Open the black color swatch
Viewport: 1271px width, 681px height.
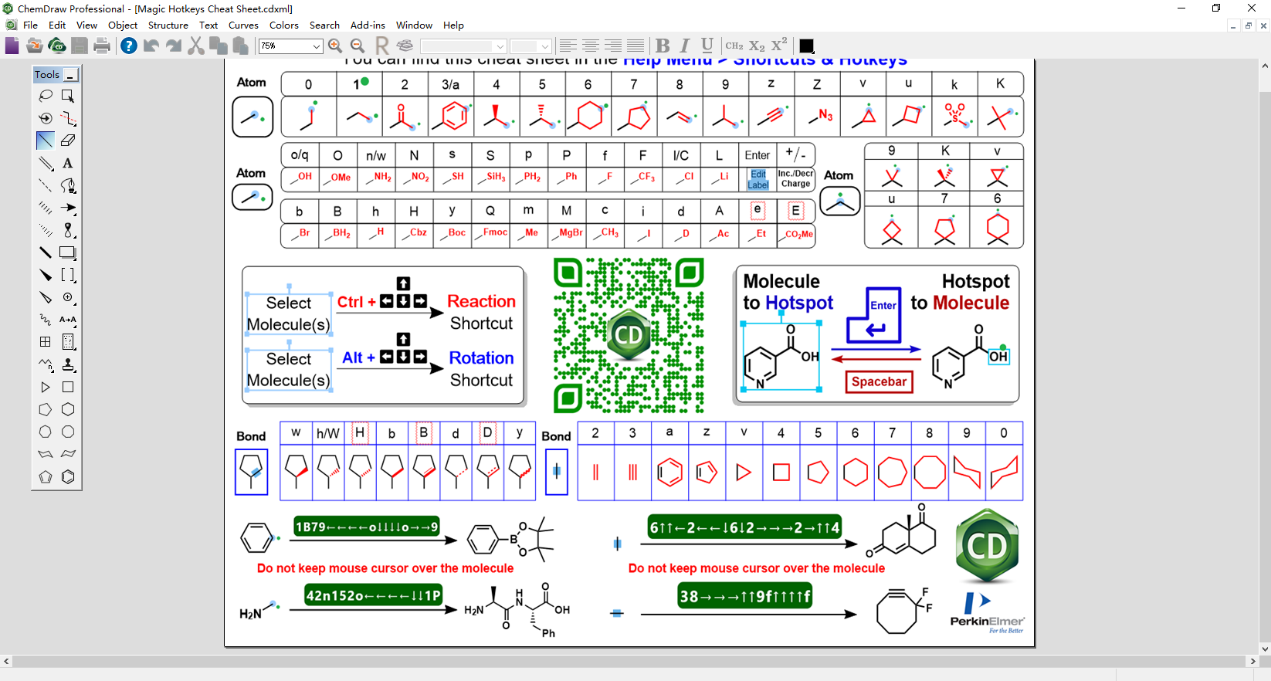807,46
